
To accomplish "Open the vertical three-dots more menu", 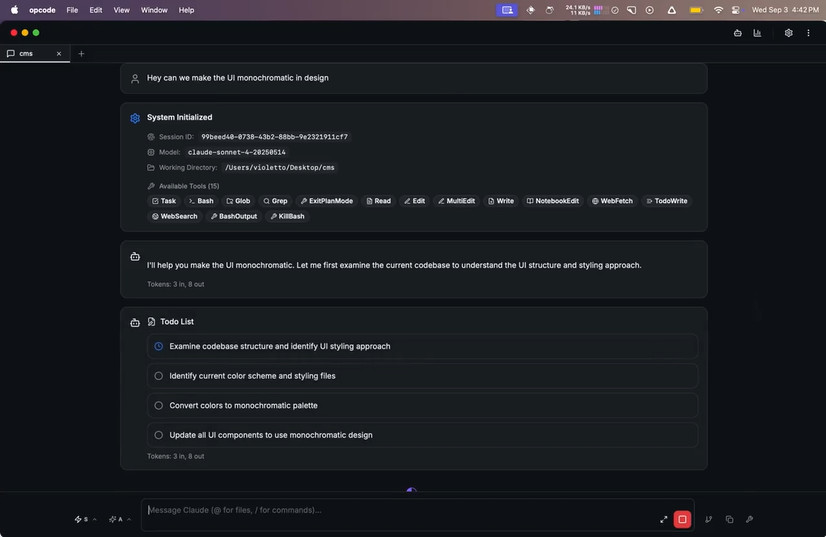I will point(808,33).
